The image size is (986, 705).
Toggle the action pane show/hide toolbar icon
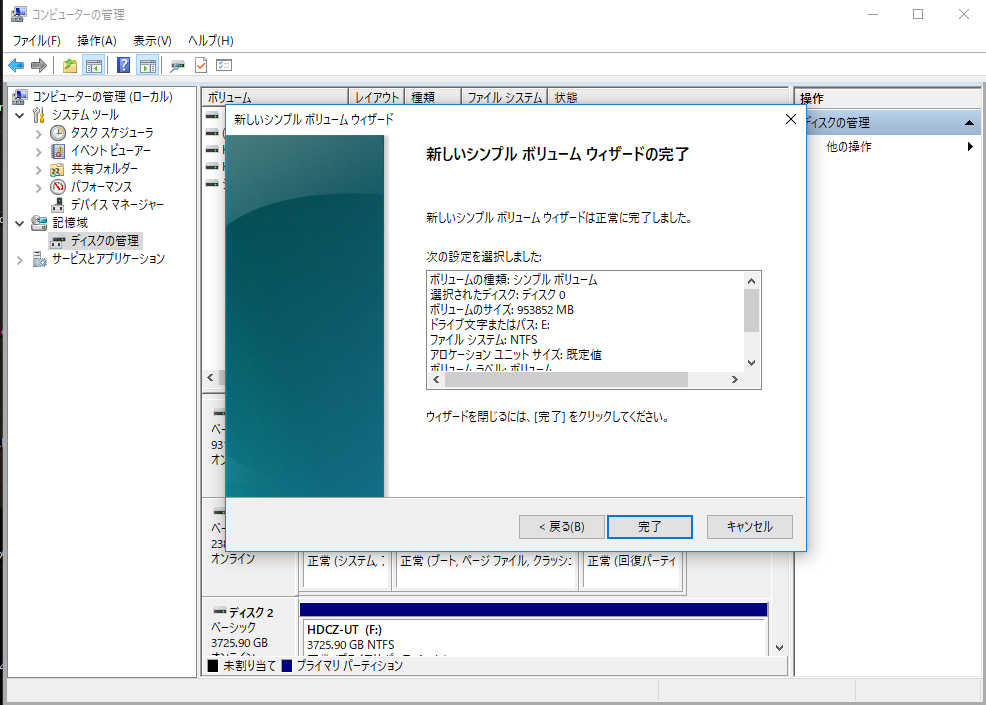tap(148, 65)
